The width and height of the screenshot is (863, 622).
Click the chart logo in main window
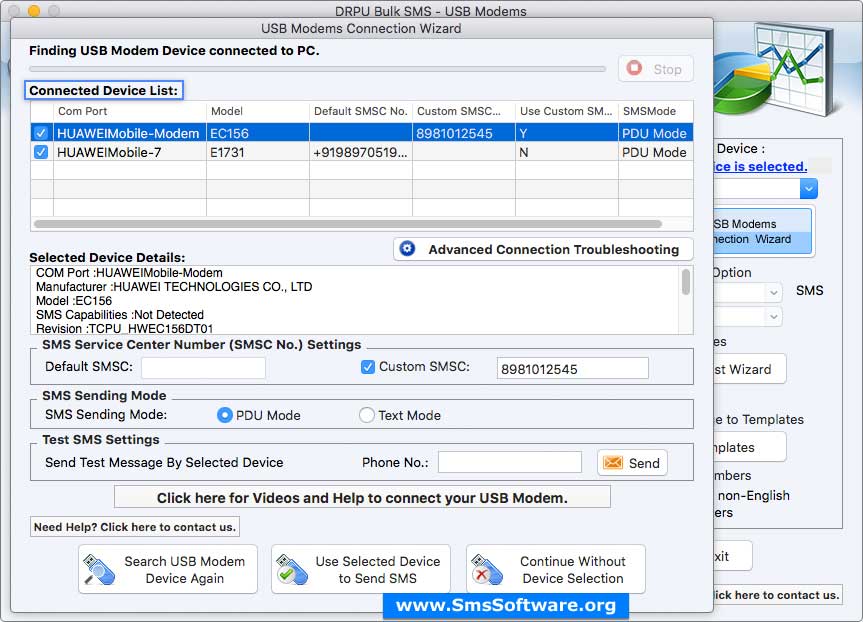click(774, 69)
